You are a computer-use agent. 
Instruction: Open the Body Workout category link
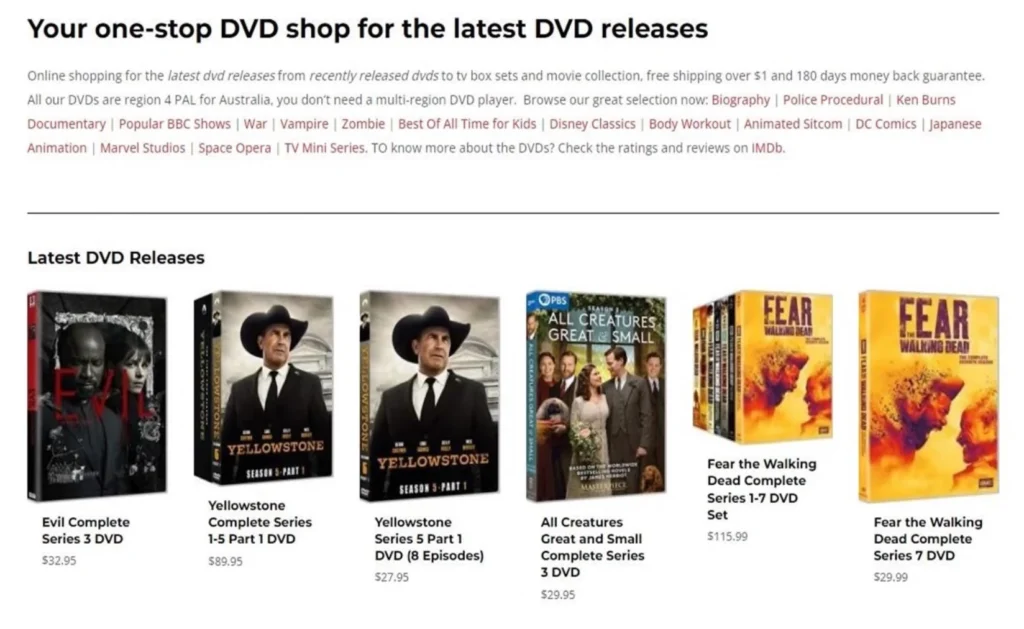690,124
